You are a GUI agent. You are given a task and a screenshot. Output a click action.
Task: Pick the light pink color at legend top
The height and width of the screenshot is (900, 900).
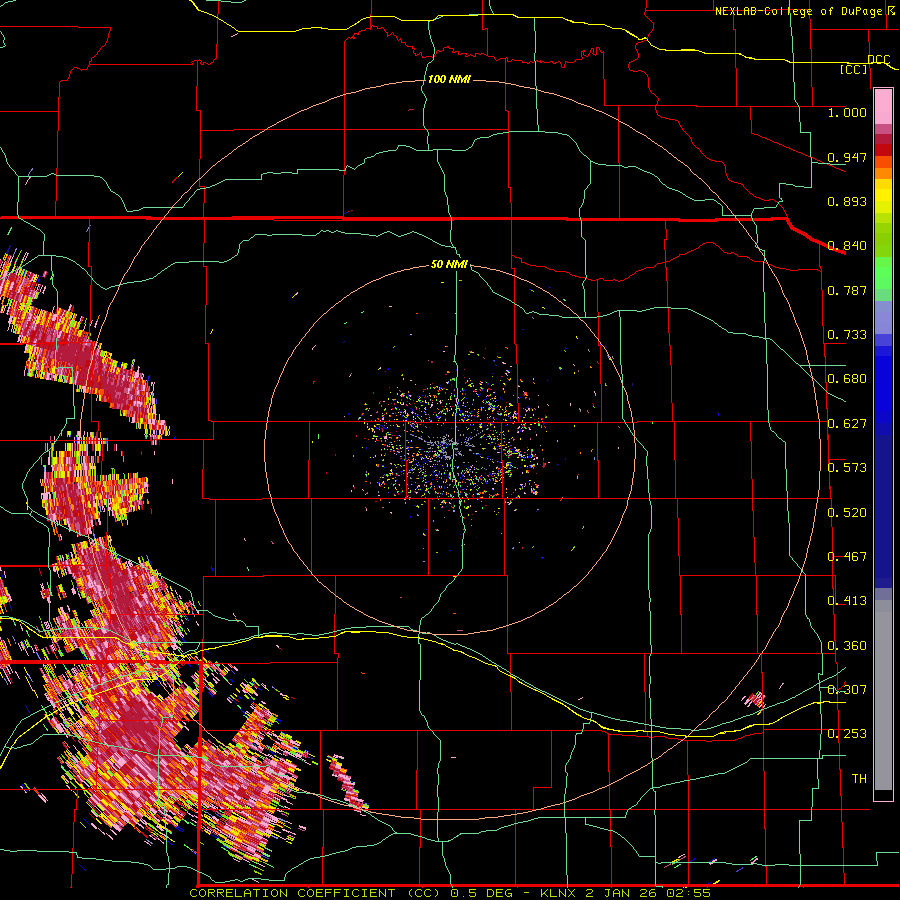(883, 106)
